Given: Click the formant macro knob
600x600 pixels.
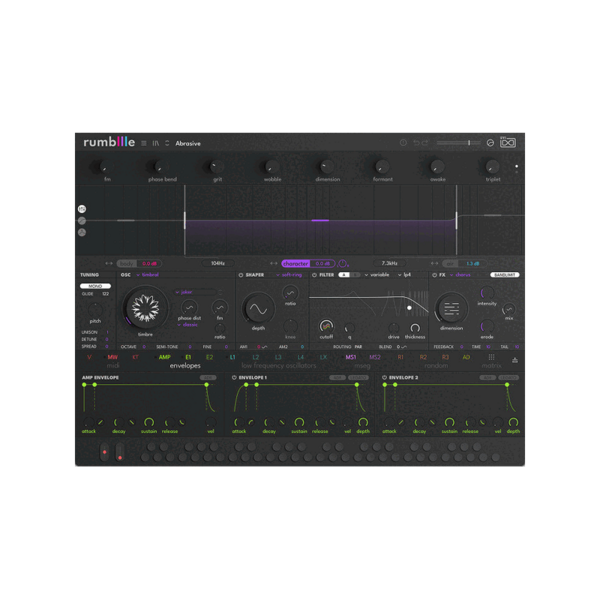Looking at the screenshot, I should coord(382,167).
